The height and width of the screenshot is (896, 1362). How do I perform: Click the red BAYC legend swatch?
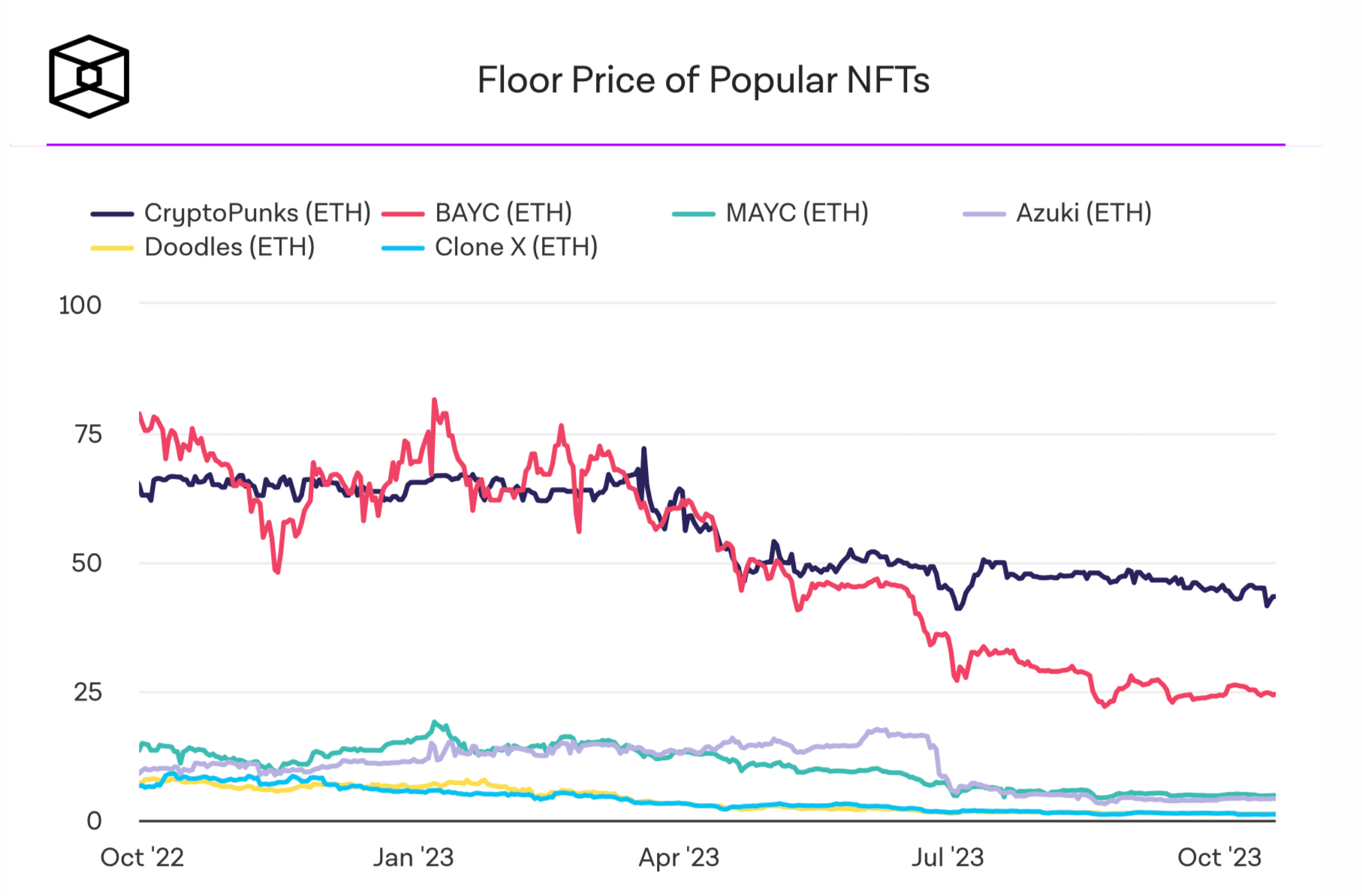[x=402, y=214]
